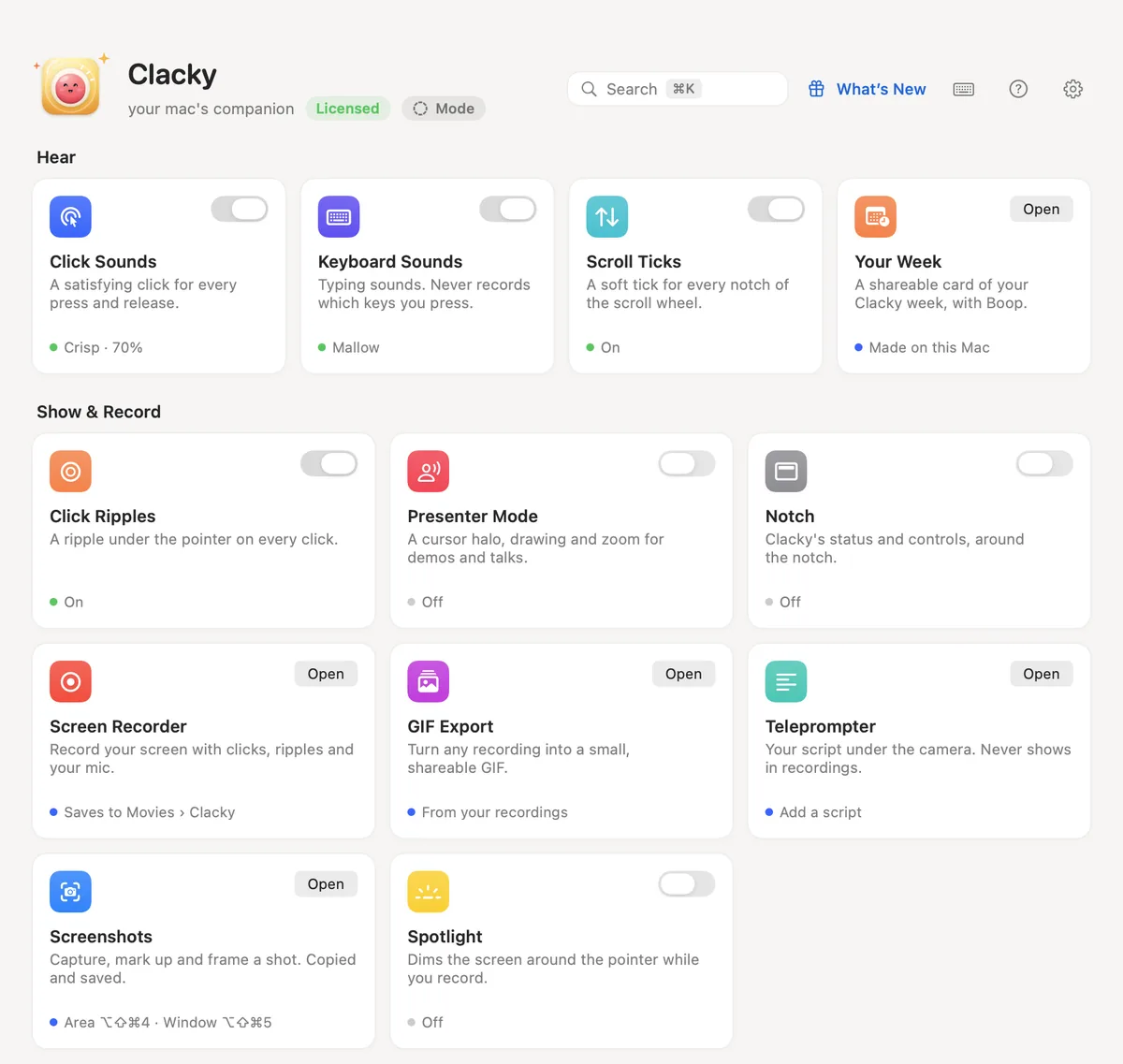Open keyboard shortcuts via the header keyboard icon
This screenshot has width=1123, height=1064.
pos(964,89)
